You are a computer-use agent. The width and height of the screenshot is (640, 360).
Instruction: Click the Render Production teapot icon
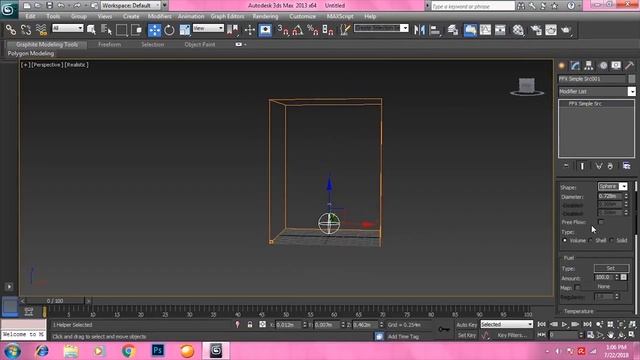pyautogui.click(x=566, y=30)
